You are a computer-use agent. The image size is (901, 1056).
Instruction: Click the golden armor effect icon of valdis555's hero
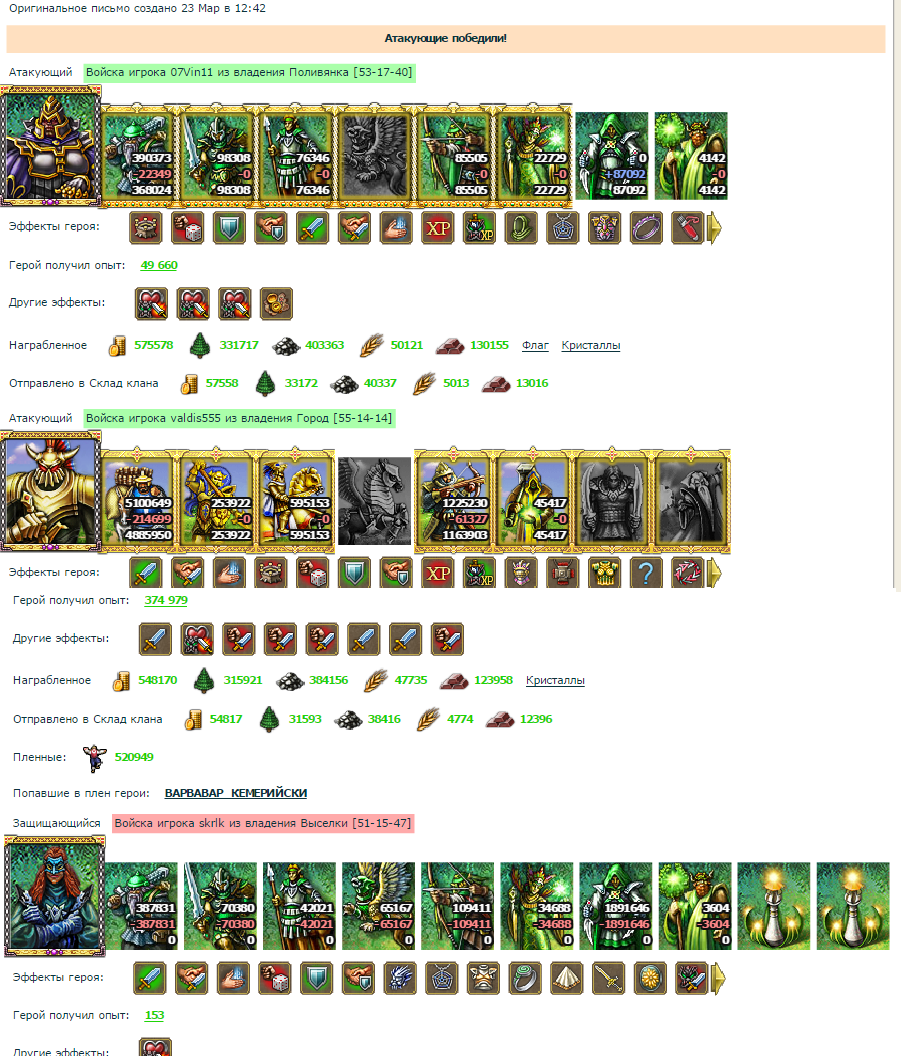604,573
